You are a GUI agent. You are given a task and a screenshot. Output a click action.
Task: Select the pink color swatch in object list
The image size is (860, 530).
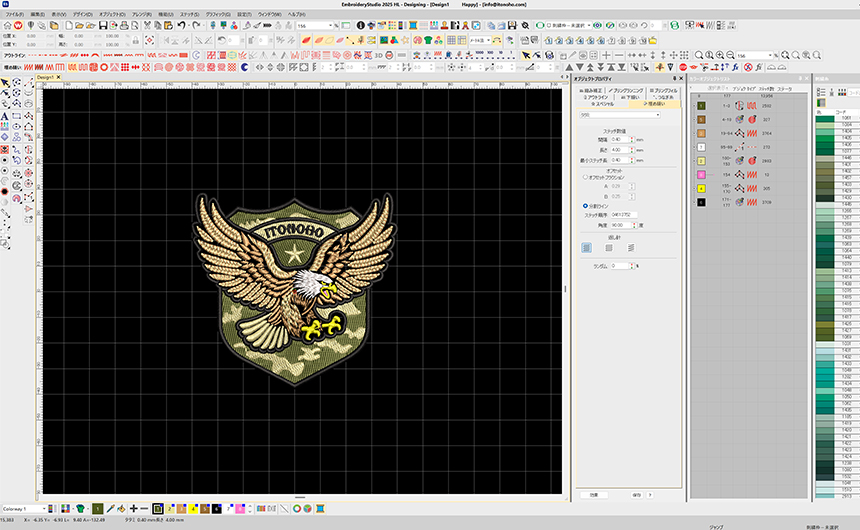(702, 174)
